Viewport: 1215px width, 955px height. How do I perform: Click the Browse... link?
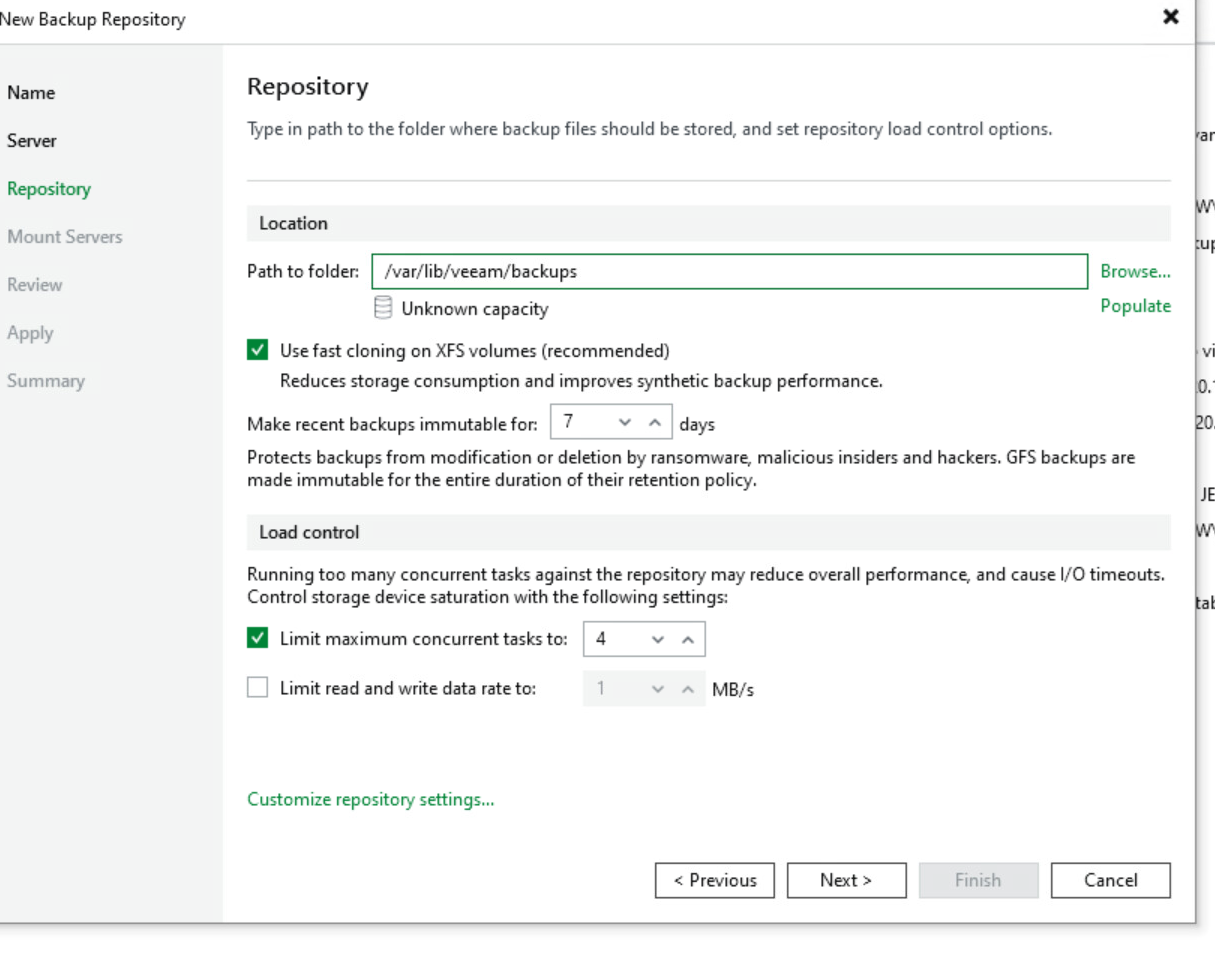click(x=1135, y=271)
